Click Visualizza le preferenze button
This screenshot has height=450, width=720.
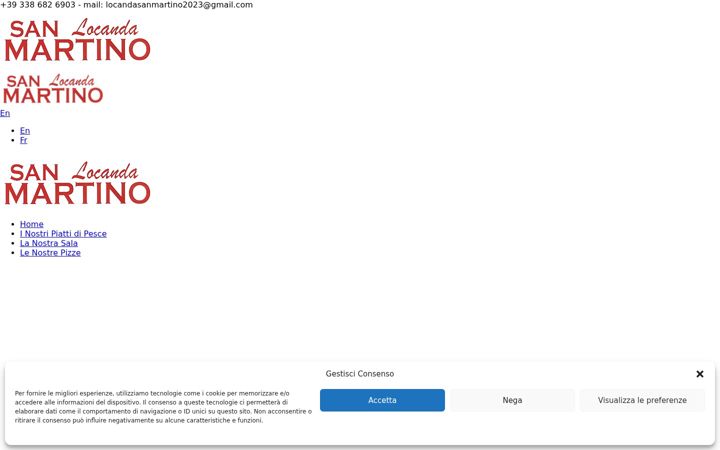coord(642,400)
